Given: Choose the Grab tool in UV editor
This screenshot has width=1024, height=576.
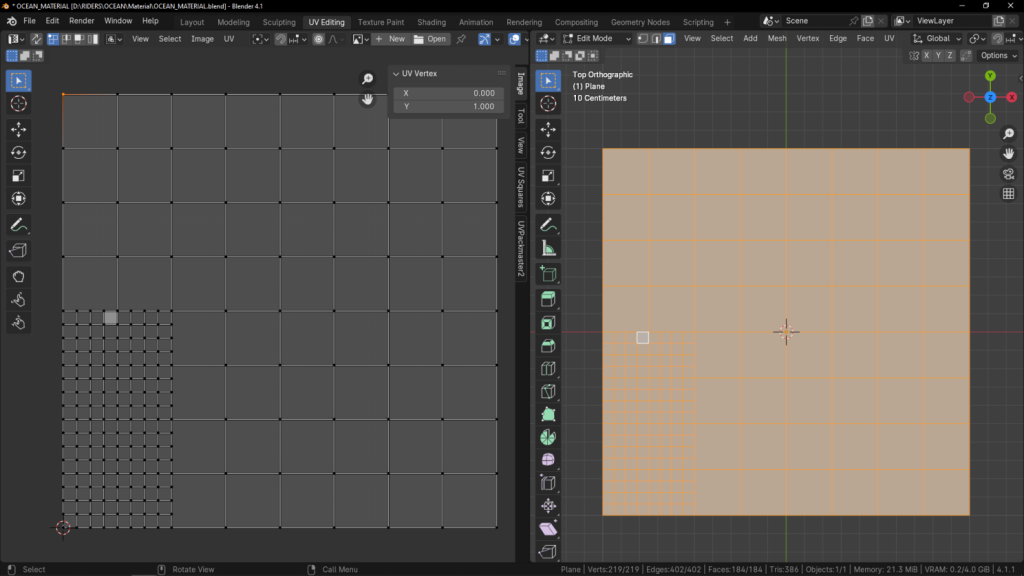Looking at the screenshot, I should pos(18,276).
